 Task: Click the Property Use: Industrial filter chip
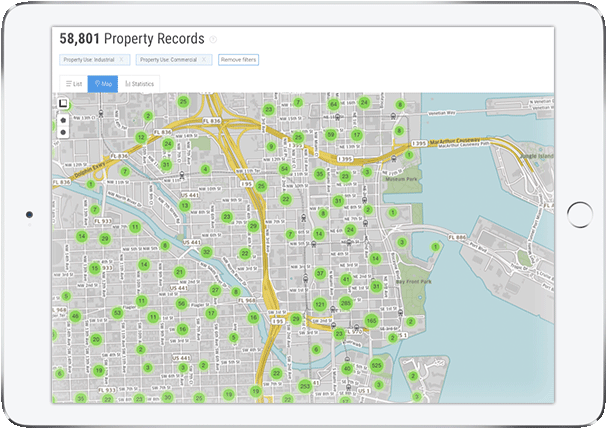(95, 60)
